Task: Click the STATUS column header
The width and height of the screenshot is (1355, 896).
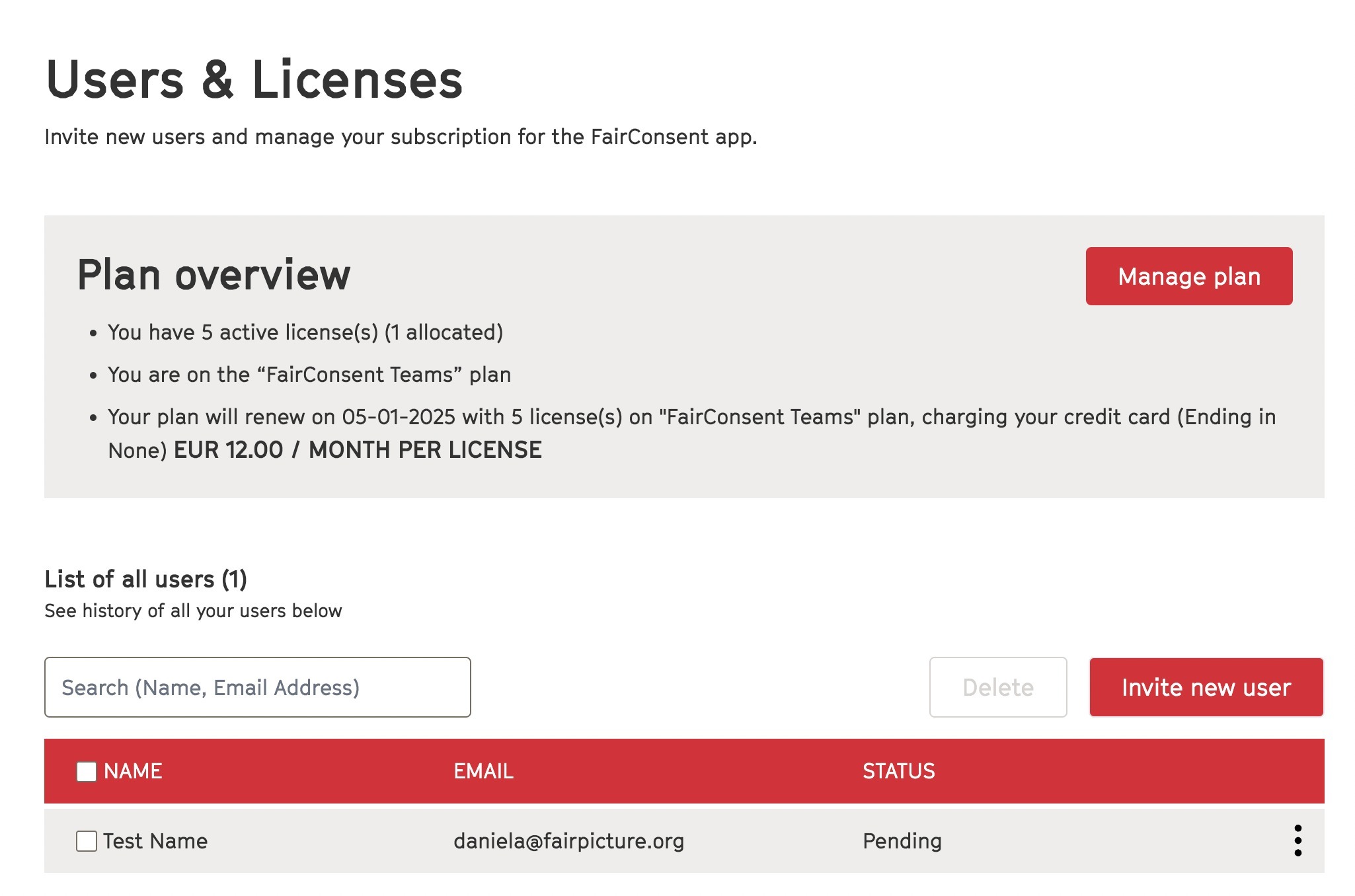Action: [x=899, y=771]
